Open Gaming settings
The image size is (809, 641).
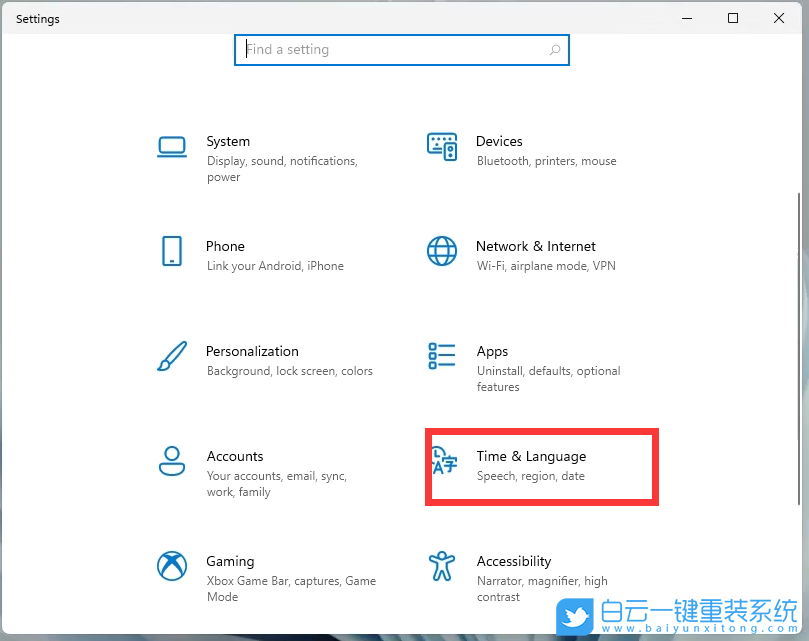(x=230, y=561)
